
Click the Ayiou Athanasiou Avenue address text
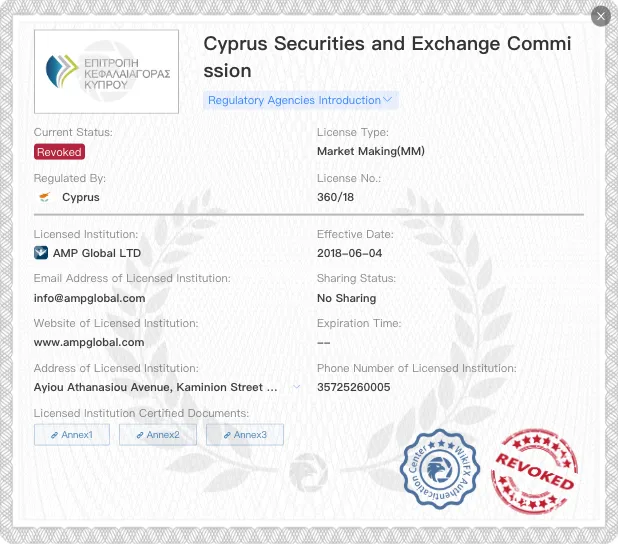[155, 387]
